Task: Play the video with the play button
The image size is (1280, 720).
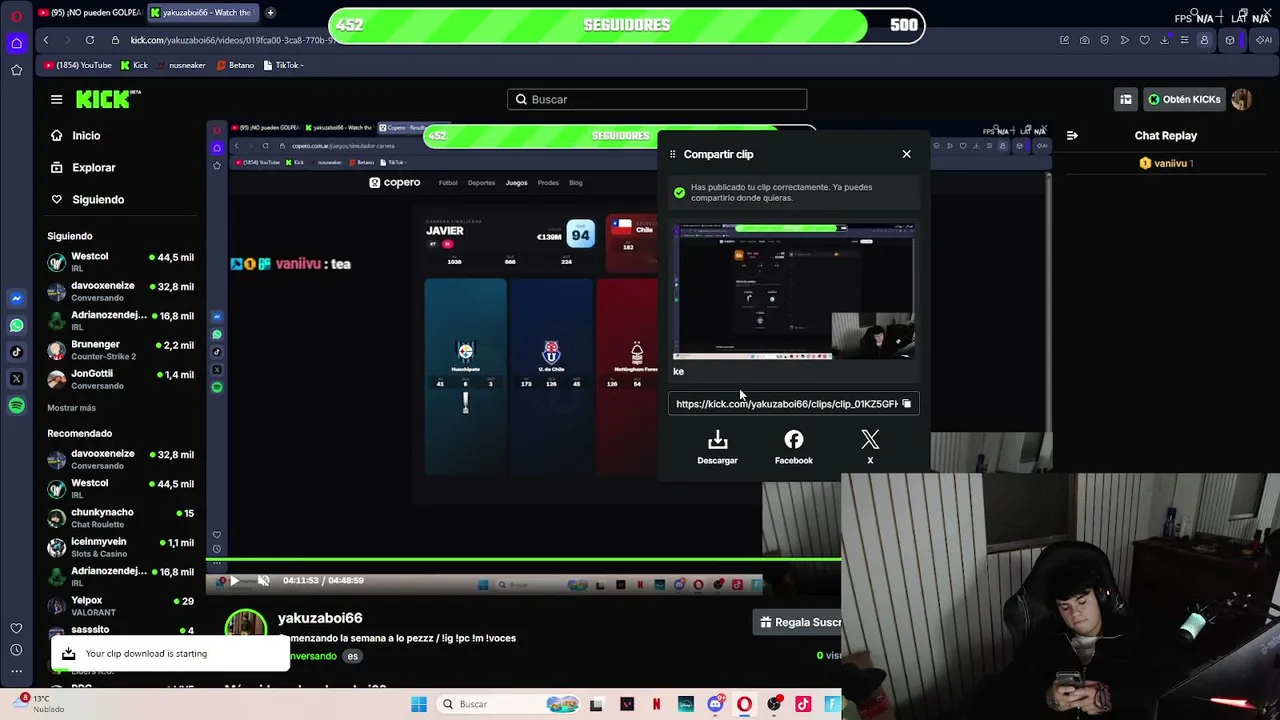Action: tap(234, 581)
